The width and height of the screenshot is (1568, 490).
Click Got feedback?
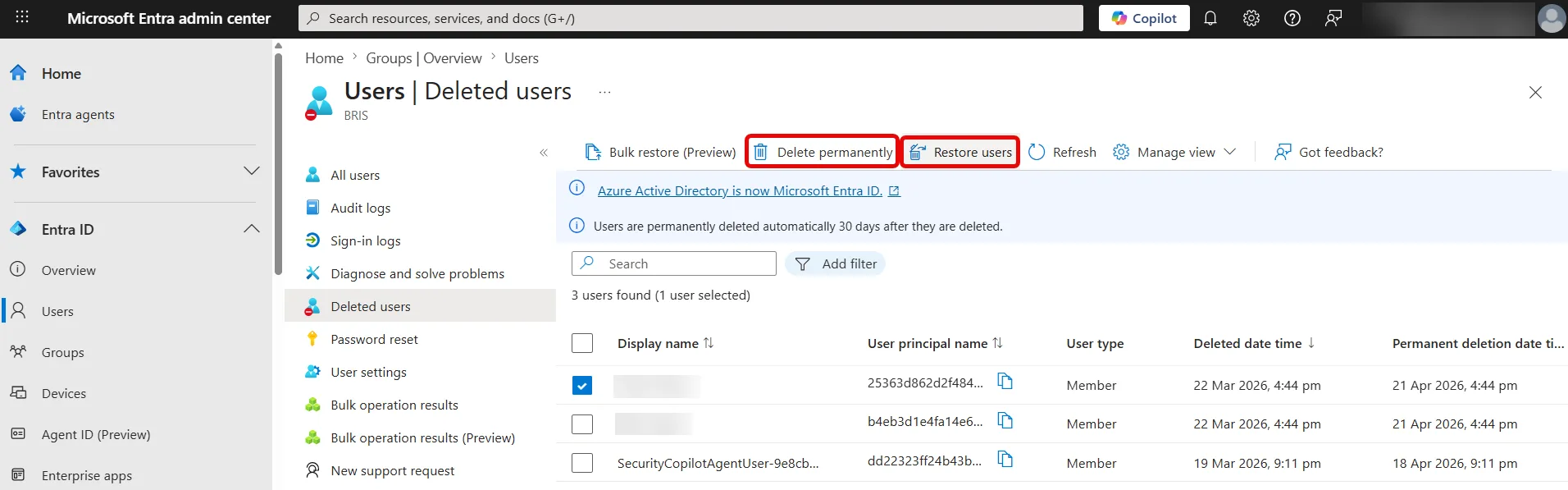[1329, 152]
